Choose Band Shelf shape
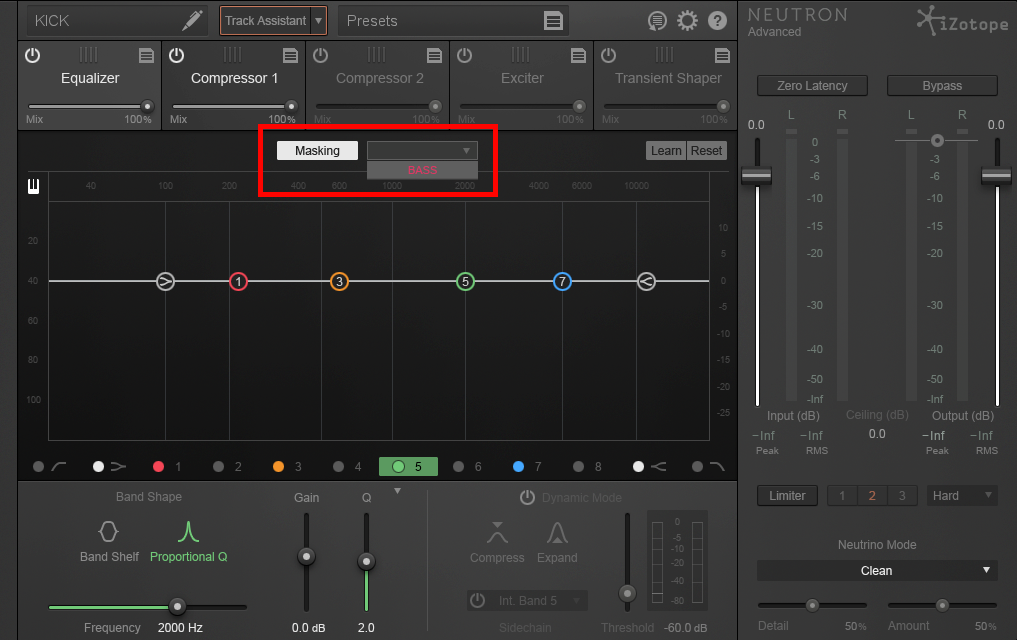The image size is (1017, 640). pyautogui.click(x=109, y=542)
